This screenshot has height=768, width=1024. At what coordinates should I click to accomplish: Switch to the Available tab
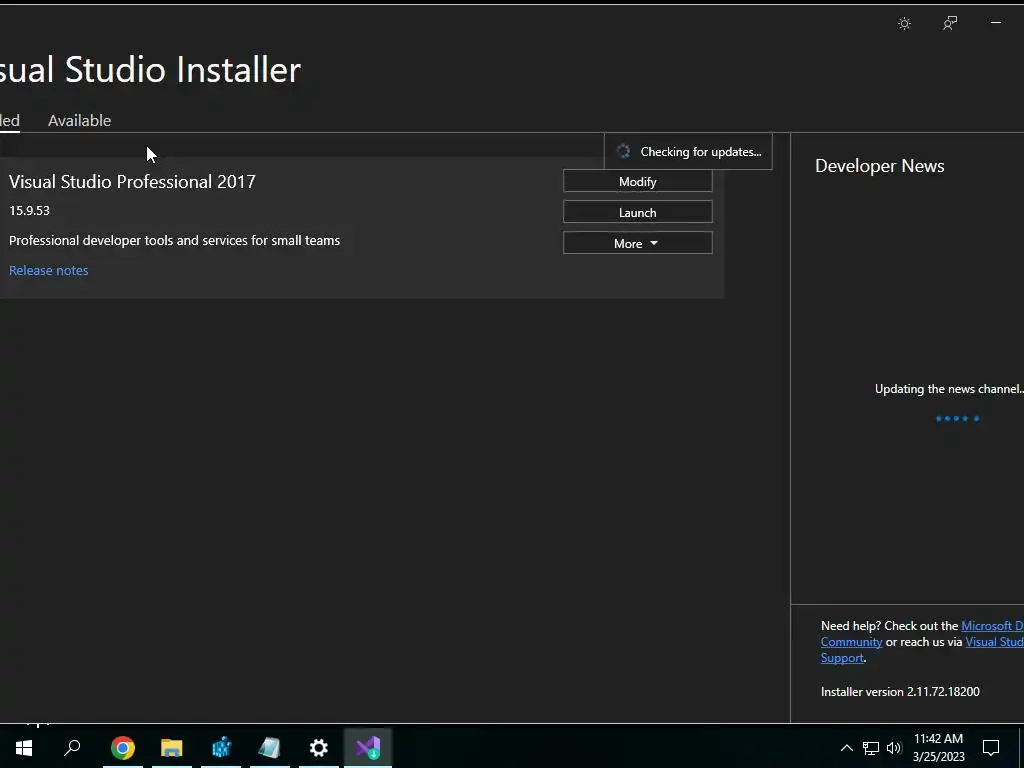80,121
